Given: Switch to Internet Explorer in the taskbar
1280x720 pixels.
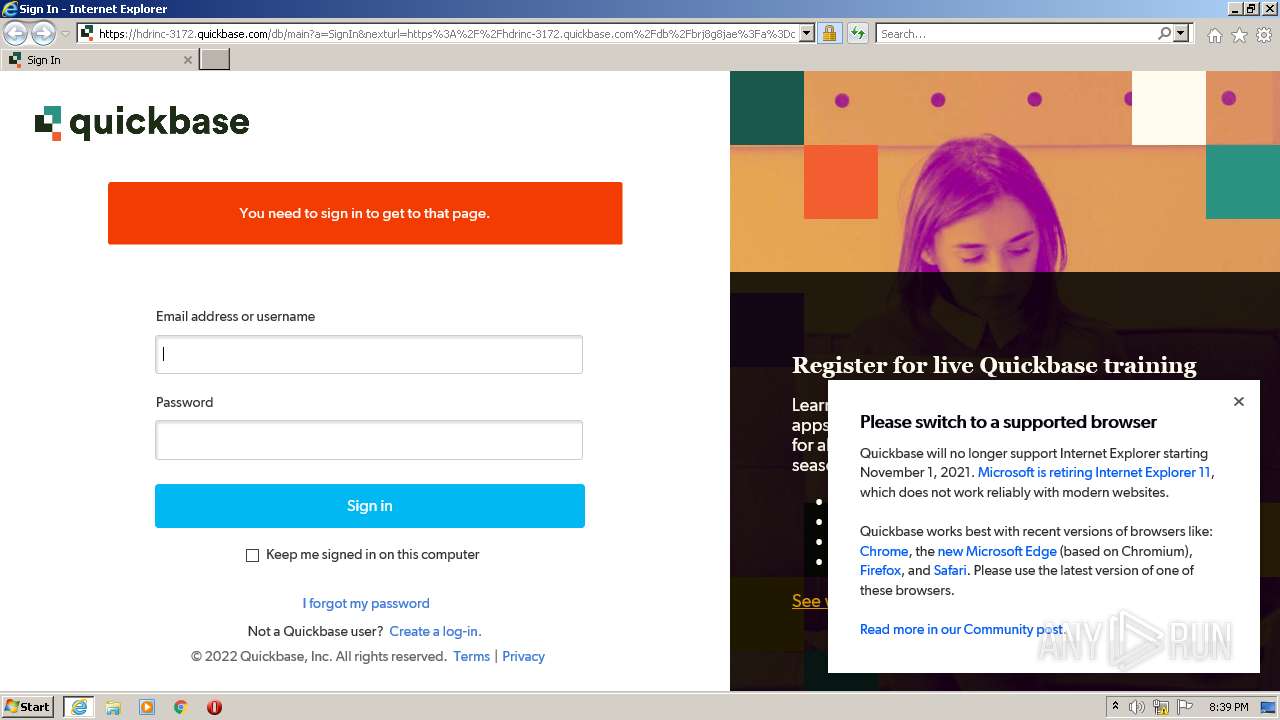Looking at the screenshot, I should (x=78, y=707).
